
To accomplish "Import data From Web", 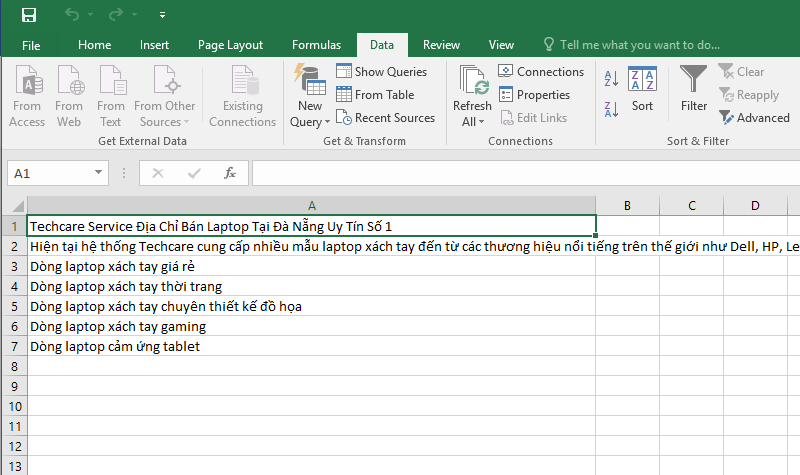I will click(x=69, y=96).
